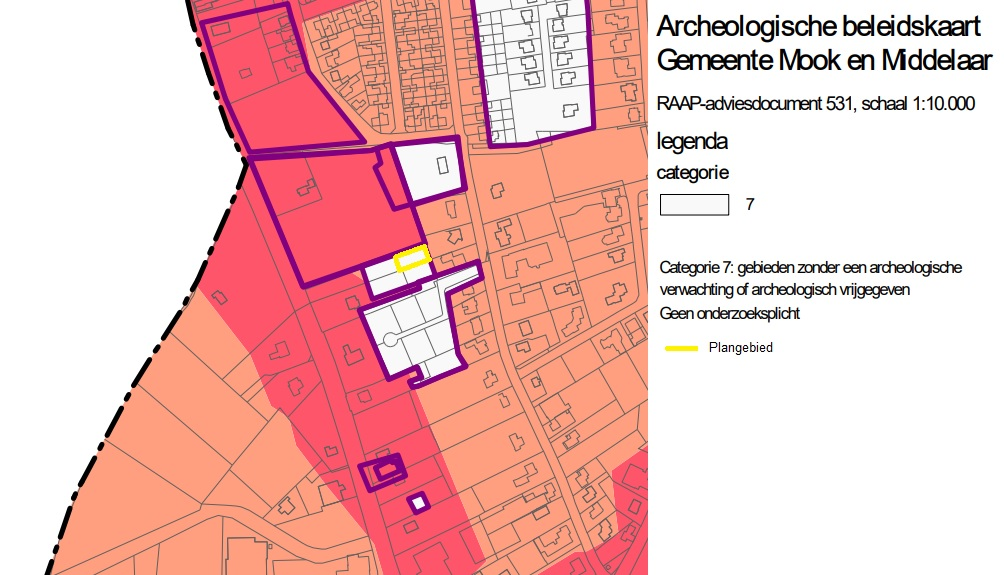Click 'RAAP-adviesdocument 531, schaal 1:10.000'

click(x=816, y=104)
